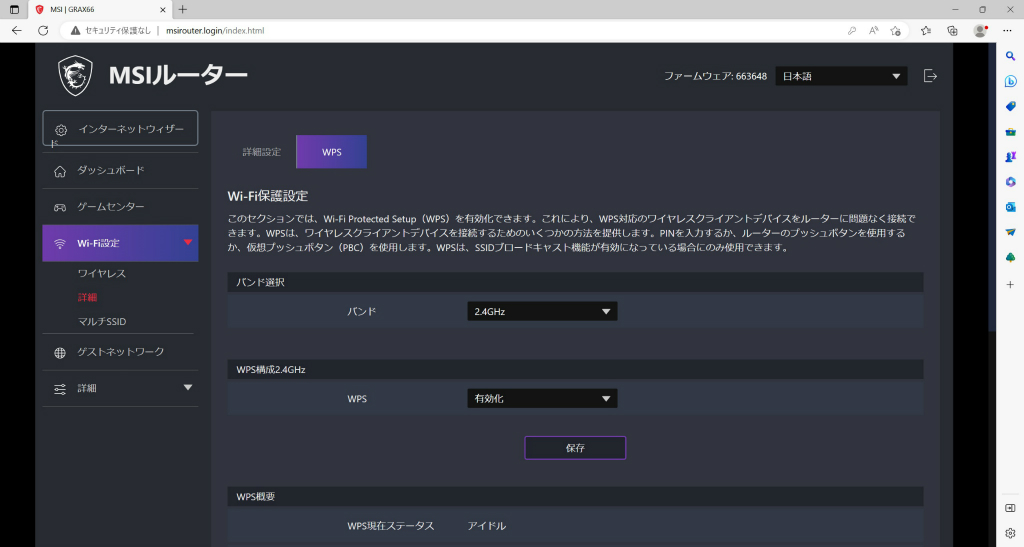Screen dimensions: 1024x547
Task: Expand the 詳細 section with sliders icon
Action: [120, 388]
